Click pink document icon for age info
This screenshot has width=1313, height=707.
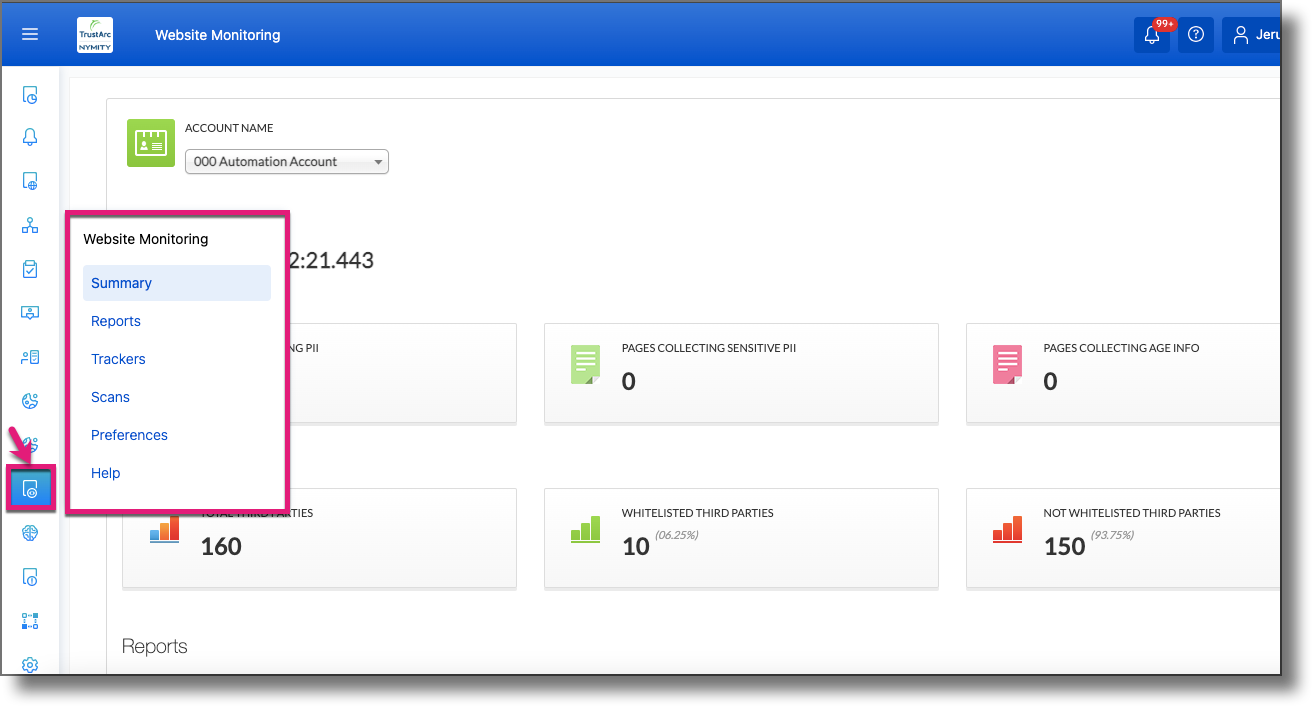pos(1007,365)
